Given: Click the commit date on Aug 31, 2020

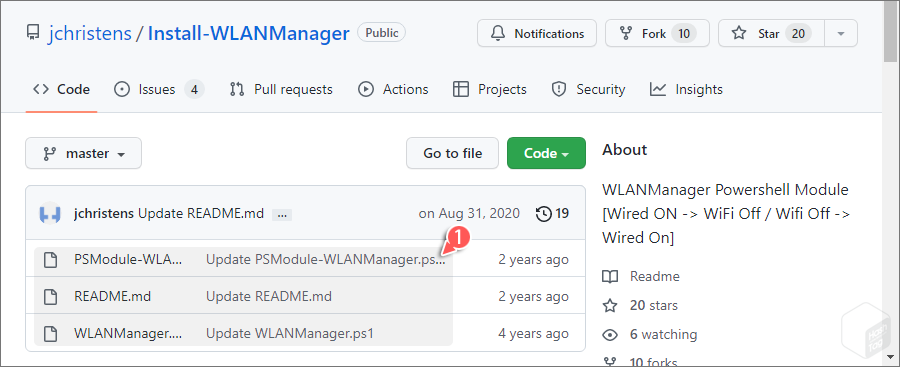Looking at the screenshot, I should 470,214.
